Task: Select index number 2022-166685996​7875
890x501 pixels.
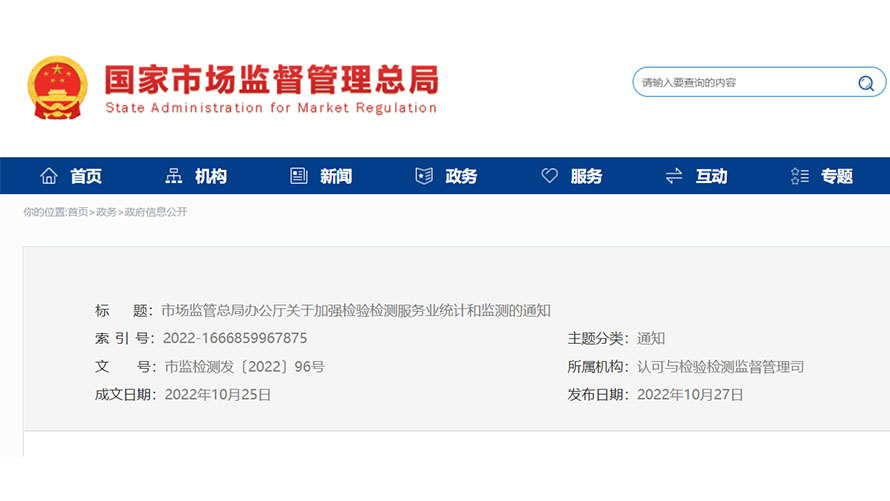Action: coord(235,338)
